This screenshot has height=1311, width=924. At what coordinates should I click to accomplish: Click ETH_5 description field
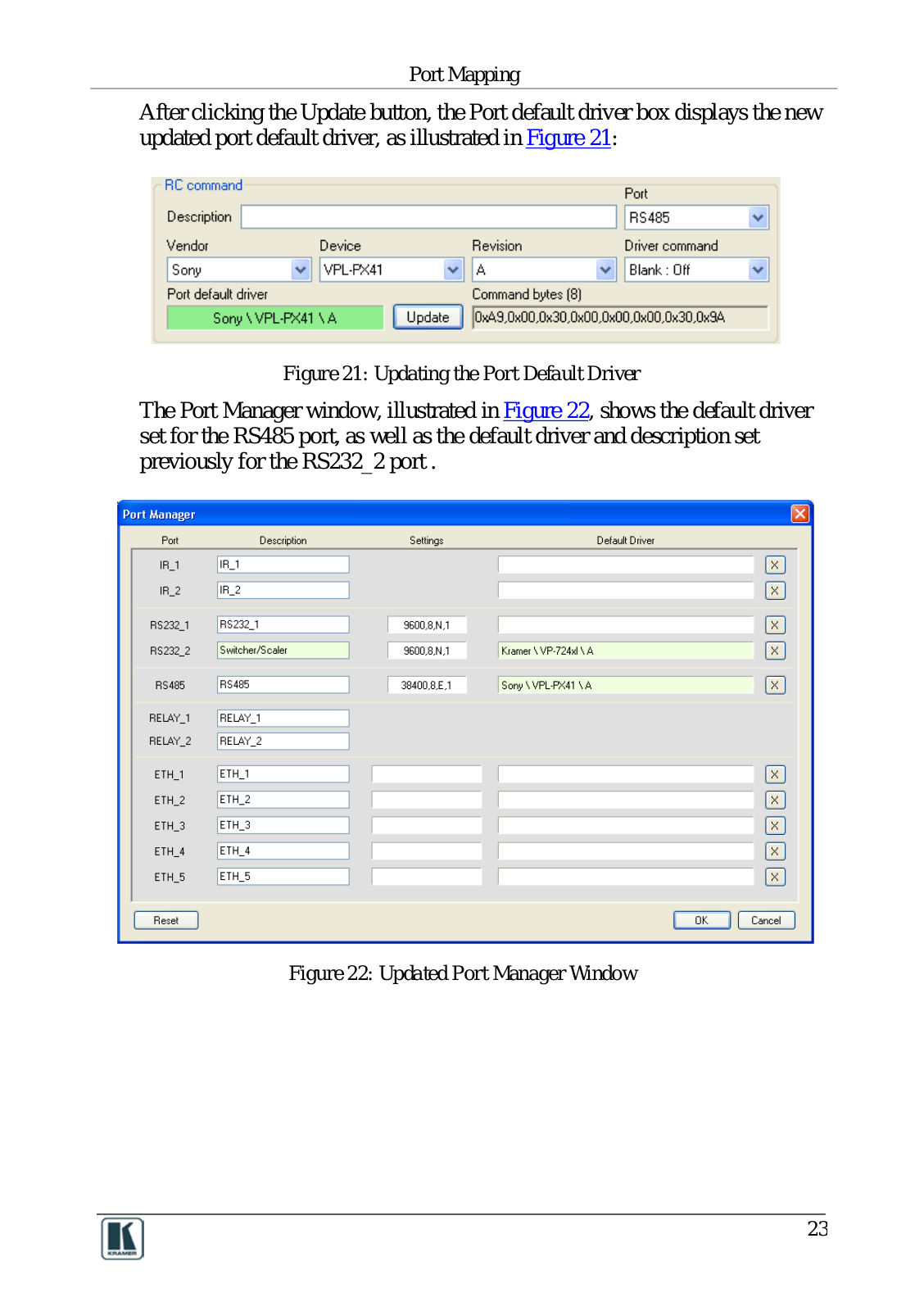283,876
